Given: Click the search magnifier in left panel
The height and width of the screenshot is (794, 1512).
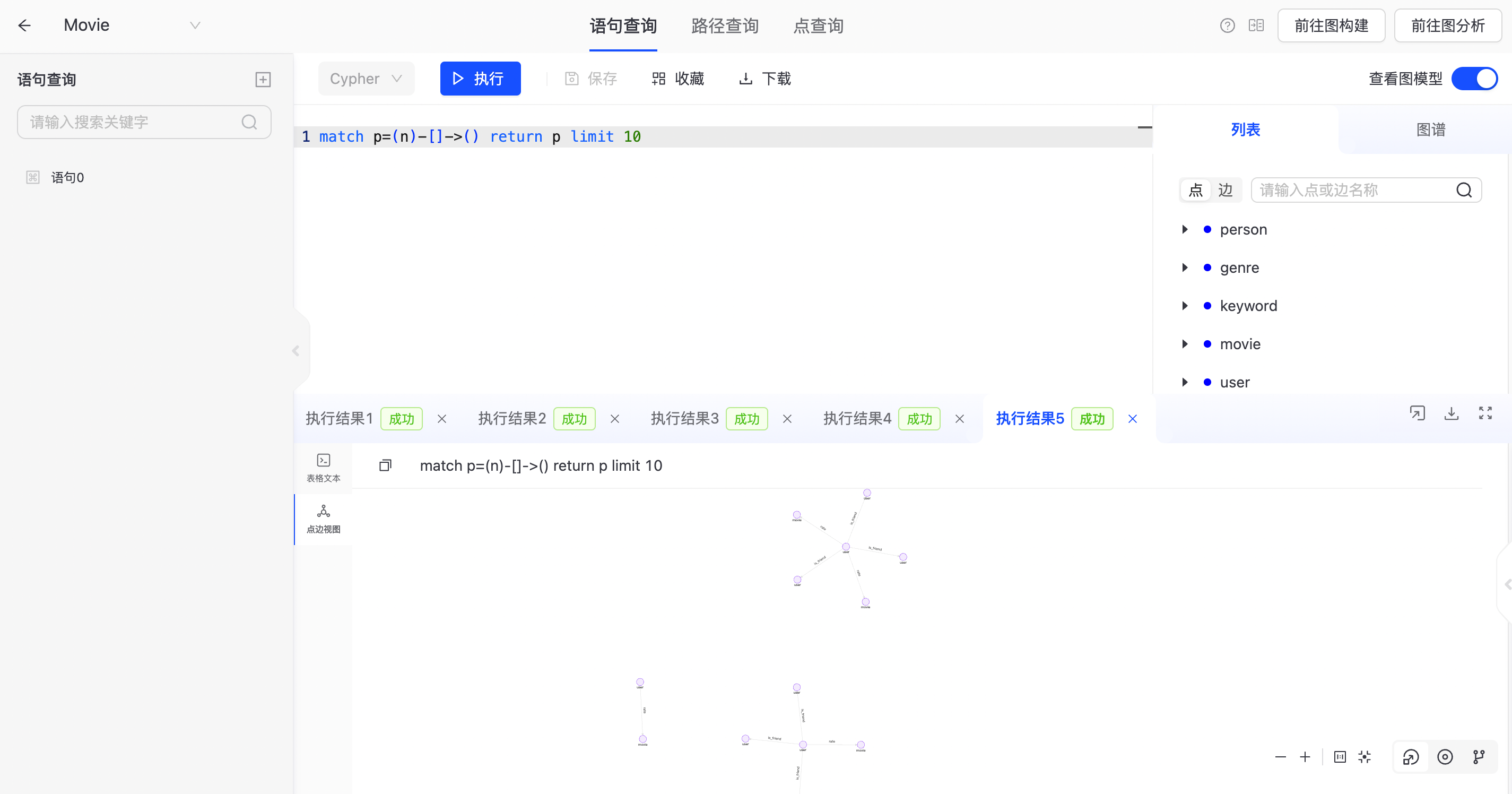Looking at the screenshot, I should point(249,122).
